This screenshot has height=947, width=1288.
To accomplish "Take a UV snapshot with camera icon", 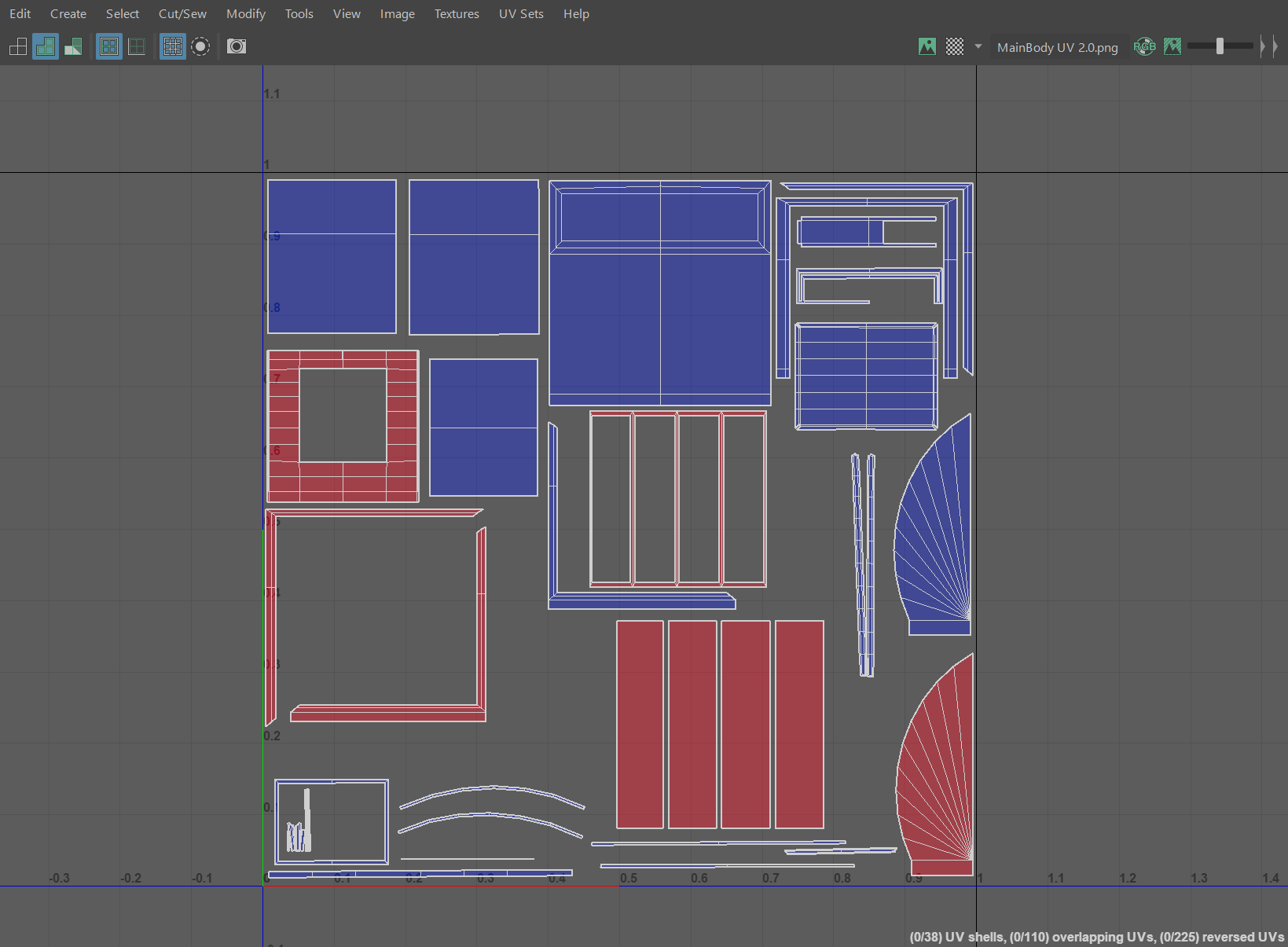I will click(237, 46).
